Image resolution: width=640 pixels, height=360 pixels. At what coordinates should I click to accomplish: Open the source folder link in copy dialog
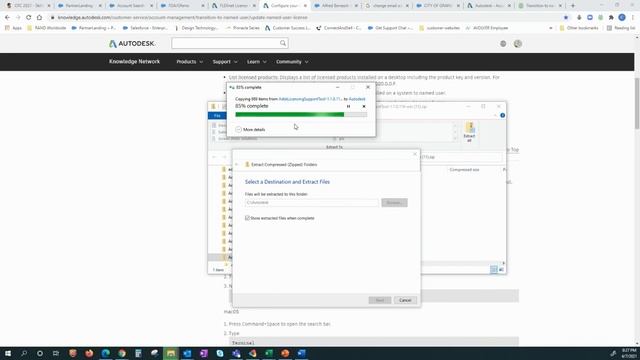tap(310, 99)
